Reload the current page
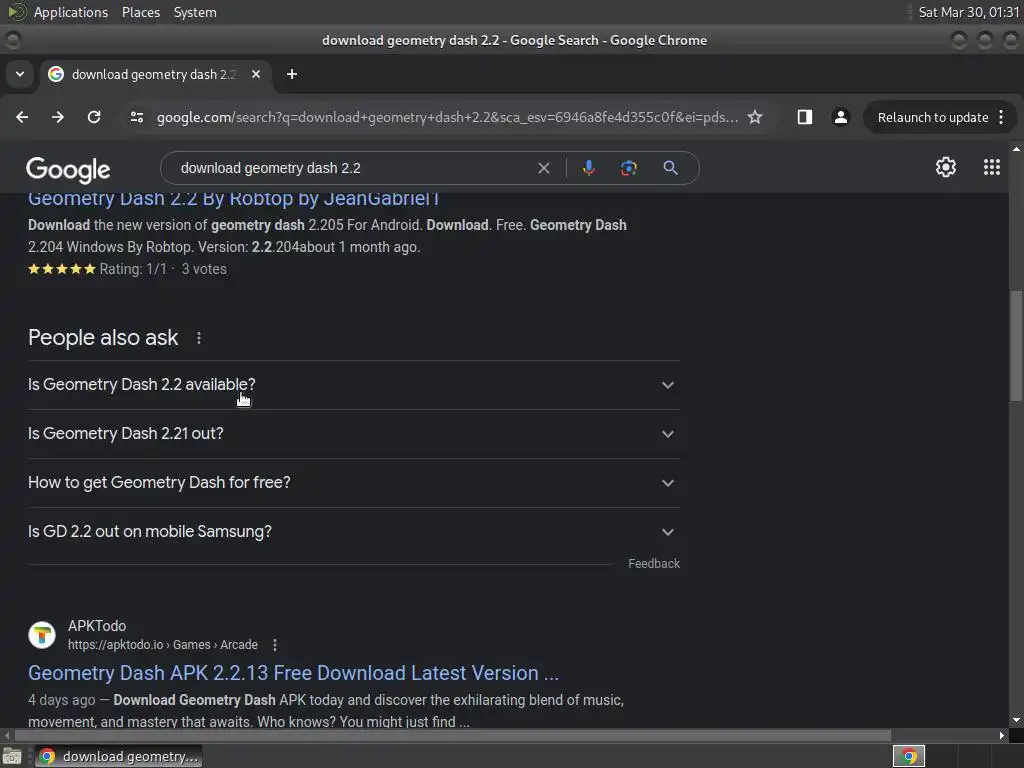The width and height of the screenshot is (1024, 768). (x=94, y=117)
